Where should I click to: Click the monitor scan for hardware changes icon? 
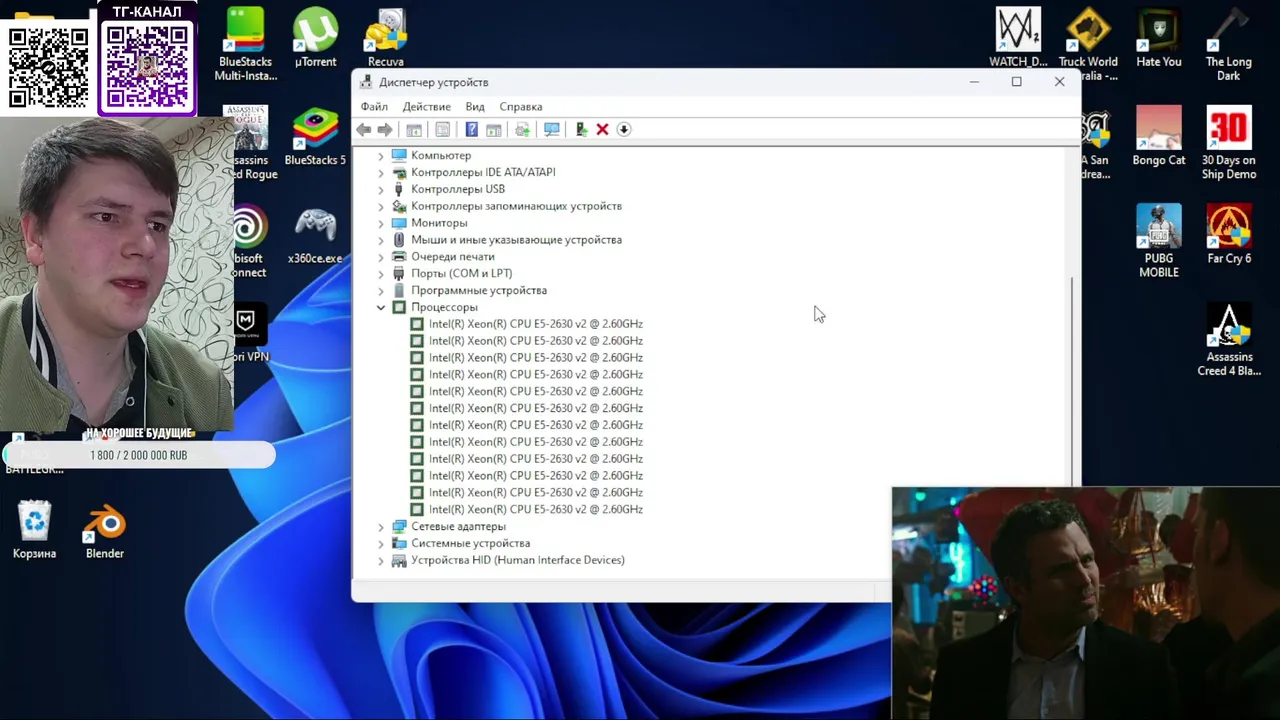click(551, 129)
